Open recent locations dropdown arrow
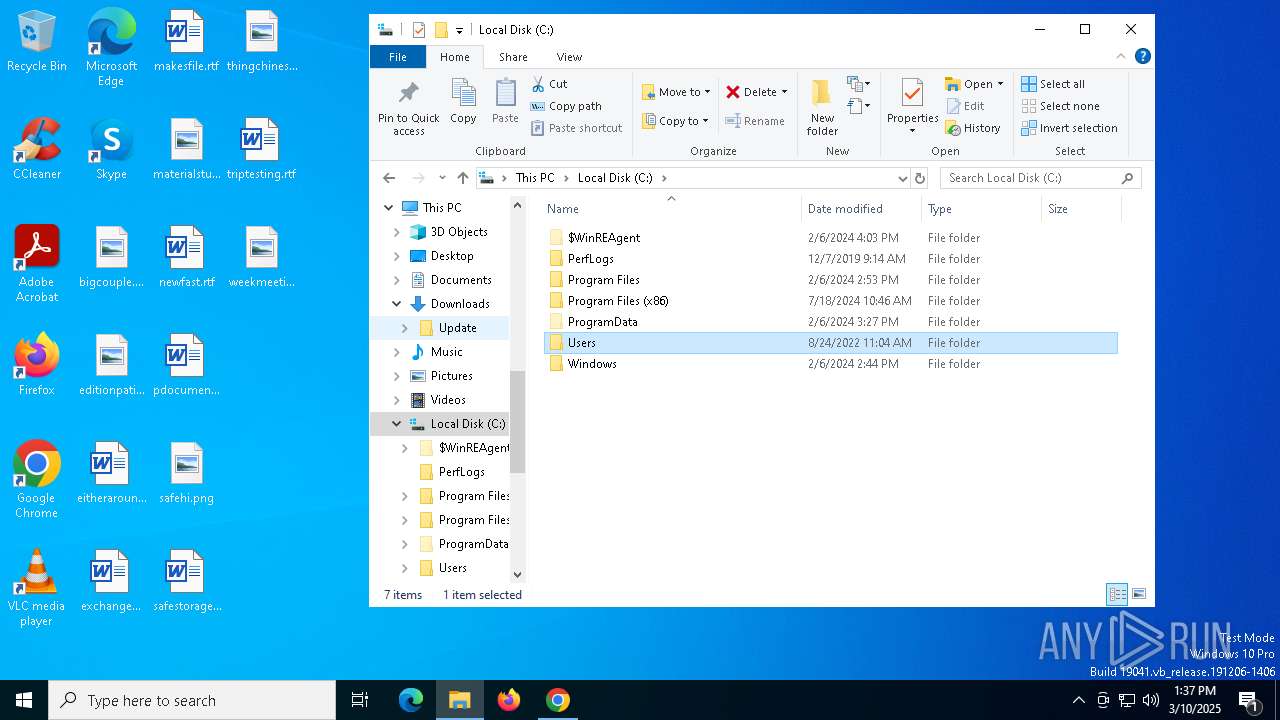 (442, 178)
